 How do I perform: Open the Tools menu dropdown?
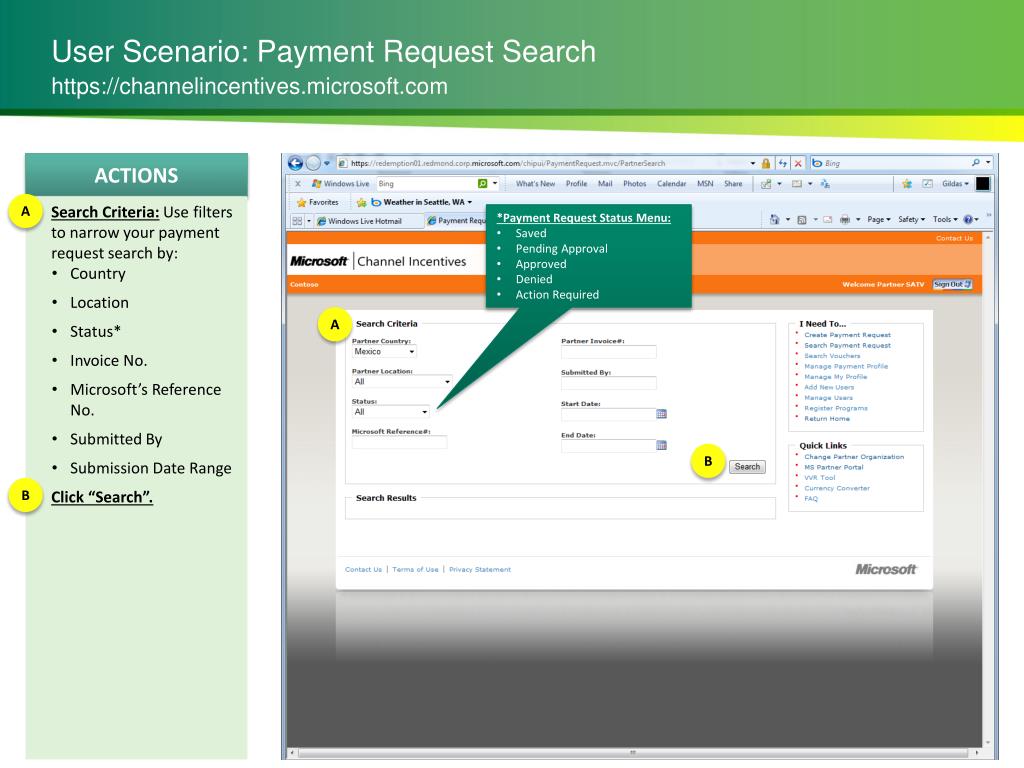point(945,219)
